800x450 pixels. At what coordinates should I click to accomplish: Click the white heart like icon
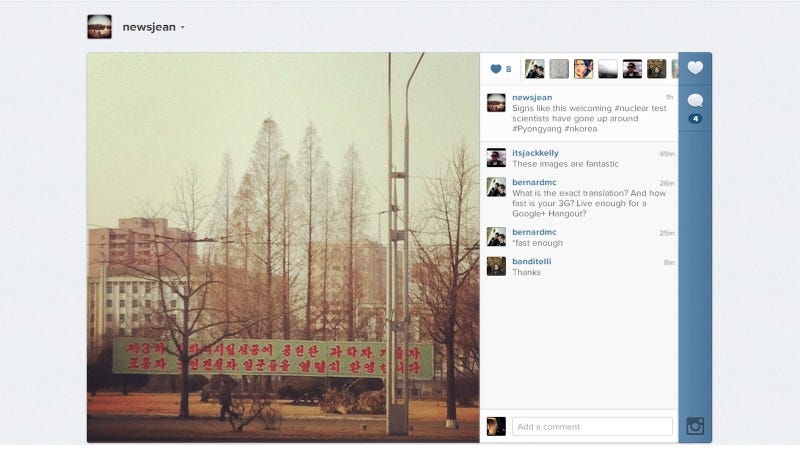pyautogui.click(x=695, y=67)
